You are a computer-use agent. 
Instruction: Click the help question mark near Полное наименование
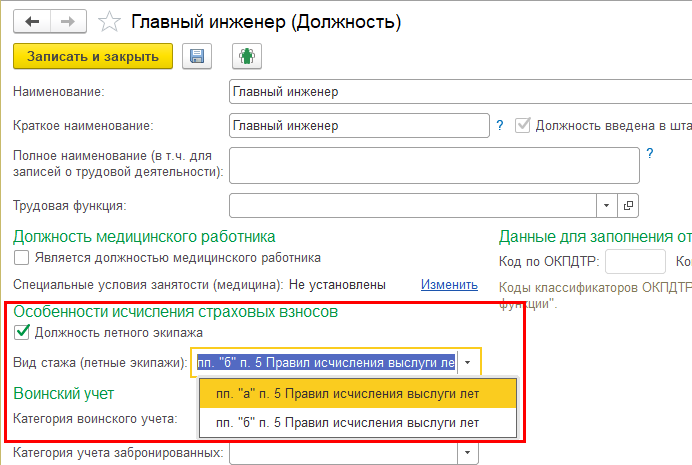pos(649,153)
